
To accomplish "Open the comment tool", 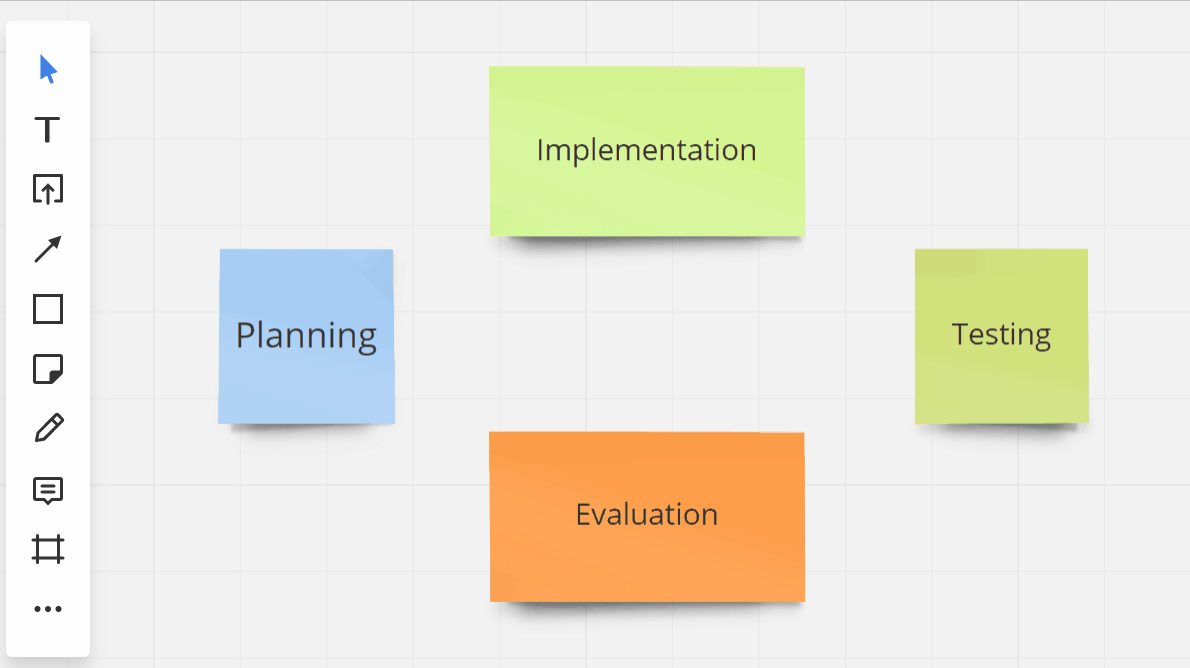I will pos(48,489).
